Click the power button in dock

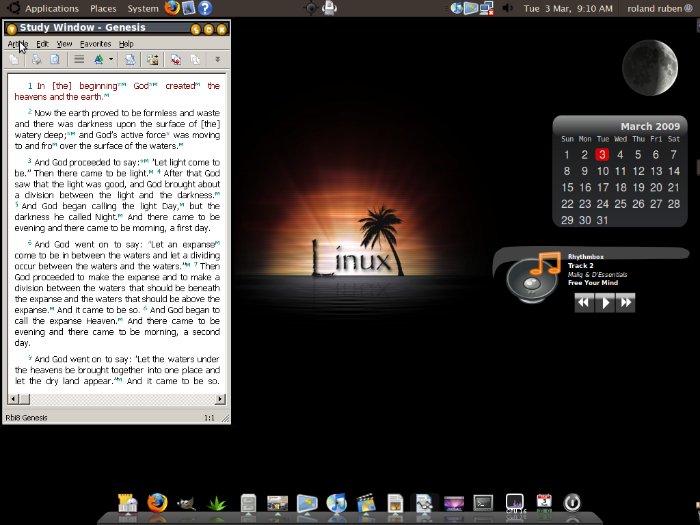click(572, 503)
